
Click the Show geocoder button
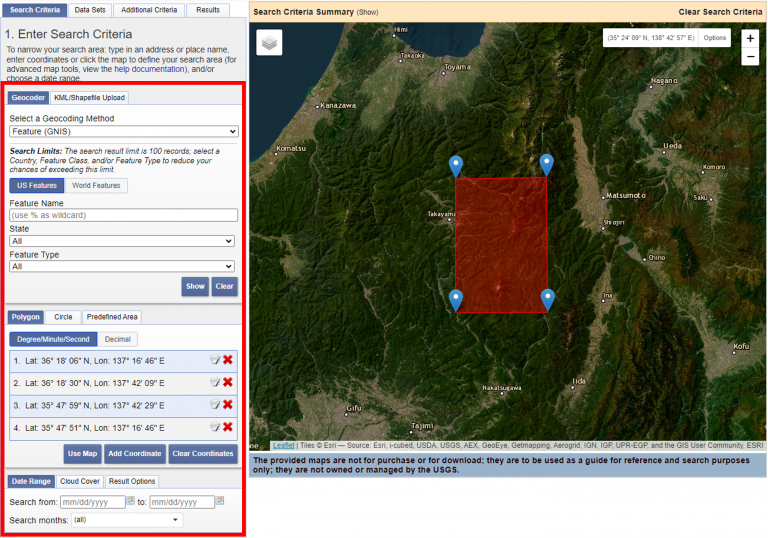click(195, 287)
